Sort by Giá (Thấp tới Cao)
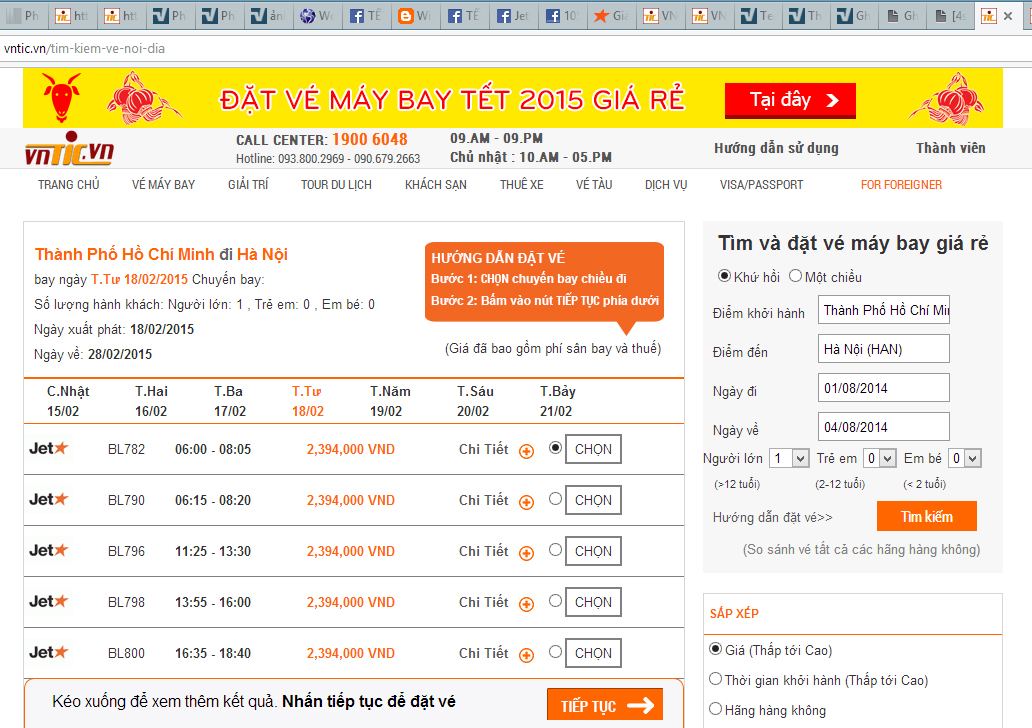 (715, 649)
